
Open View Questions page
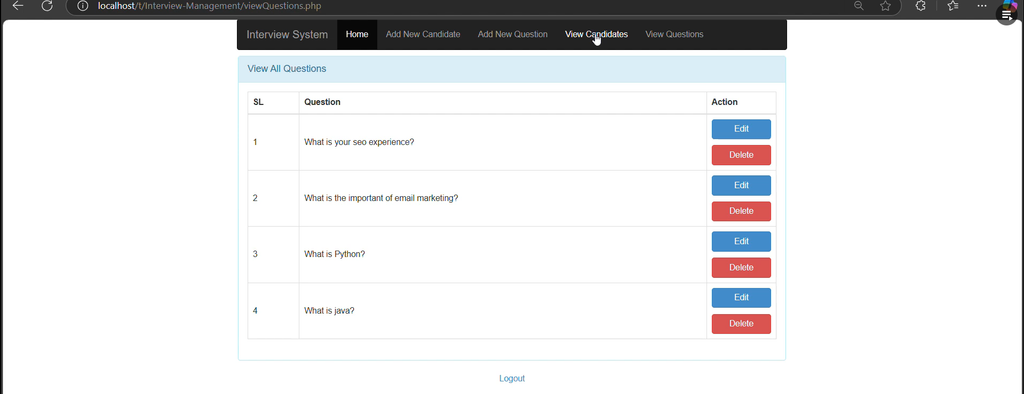pos(674,35)
